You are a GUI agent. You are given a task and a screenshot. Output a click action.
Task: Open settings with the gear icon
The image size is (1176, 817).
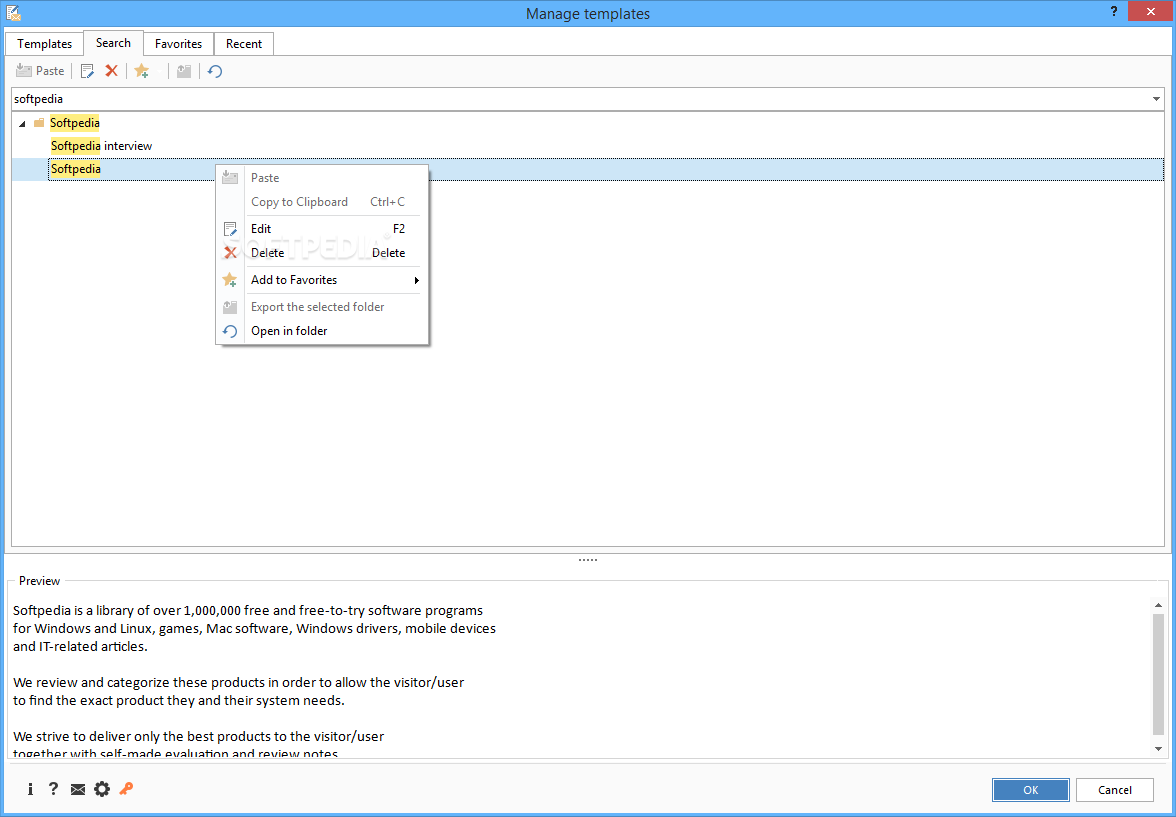pyautogui.click(x=102, y=789)
